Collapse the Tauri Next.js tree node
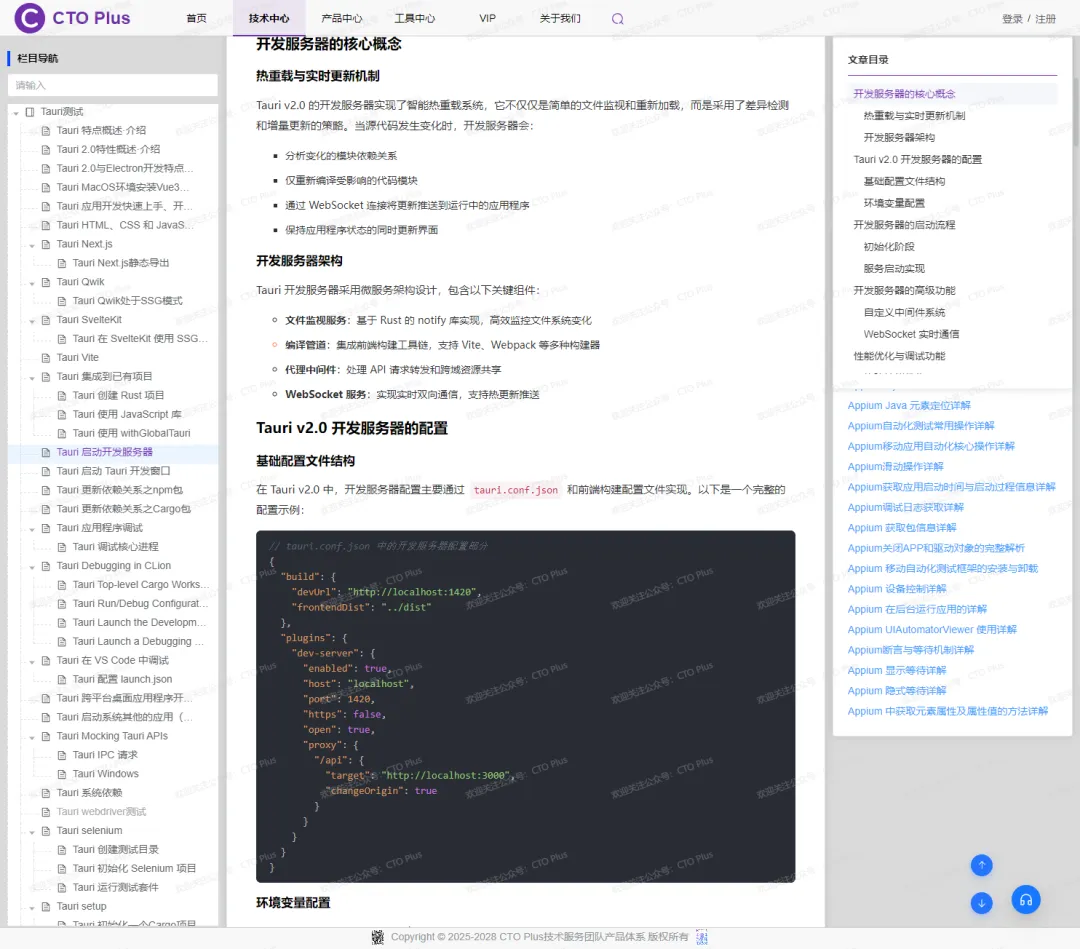Image resolution: width=1080 pixels, height=949 pixels. point(32,245)
